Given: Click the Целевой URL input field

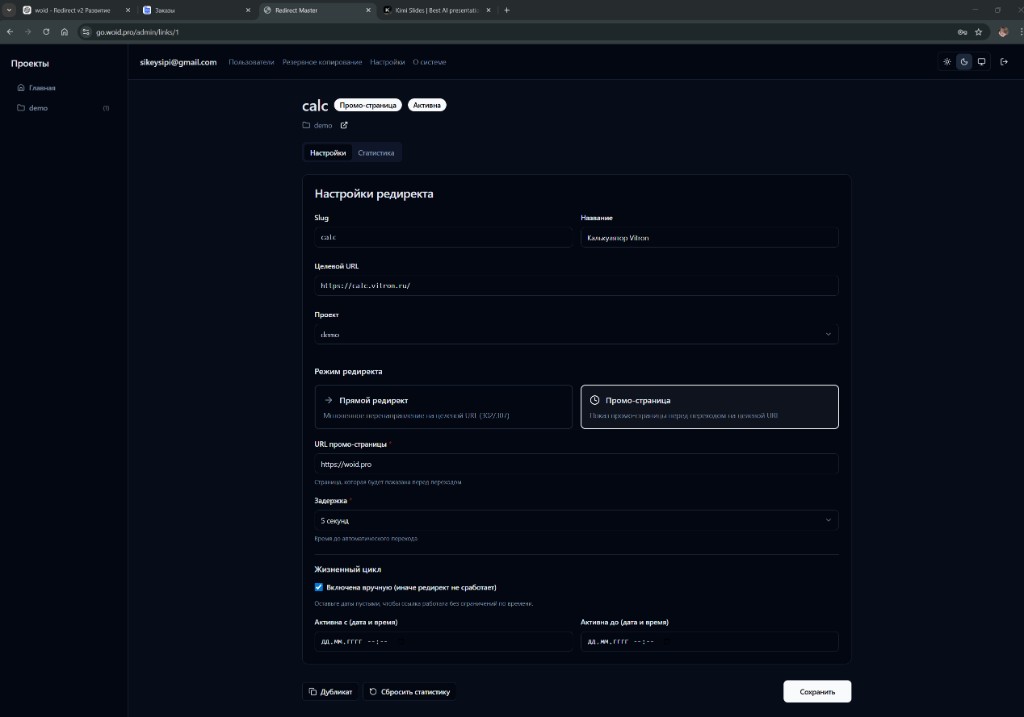Looking at the screenshot, I should [576, 285].
